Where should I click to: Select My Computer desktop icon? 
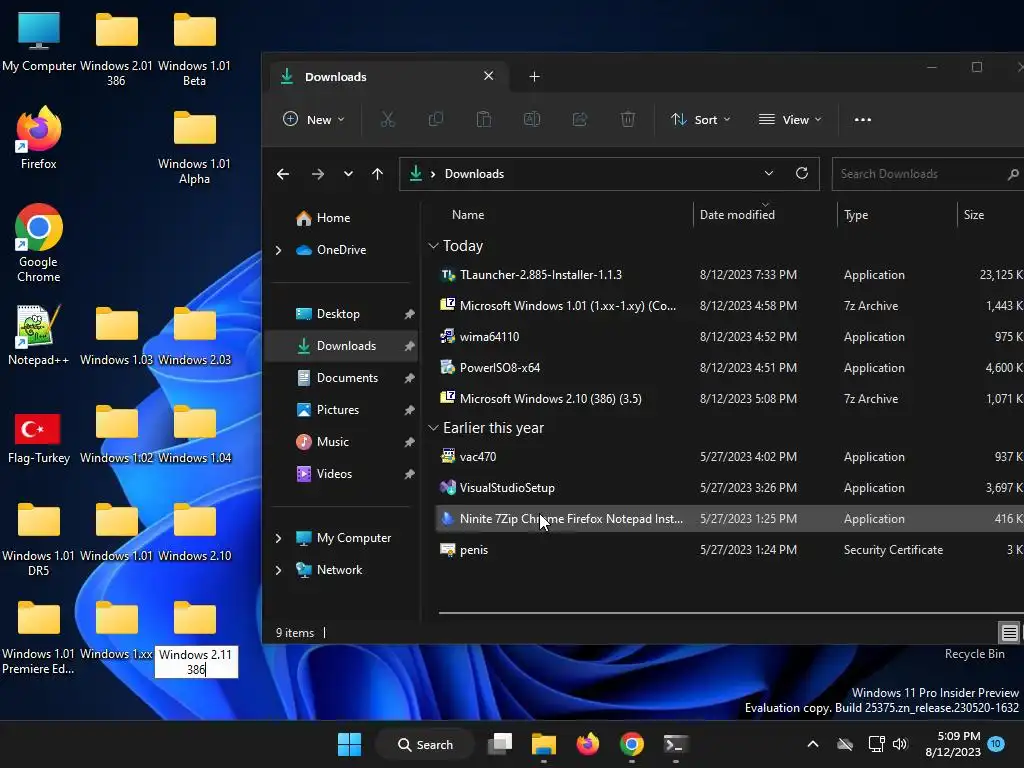(39, 41)
